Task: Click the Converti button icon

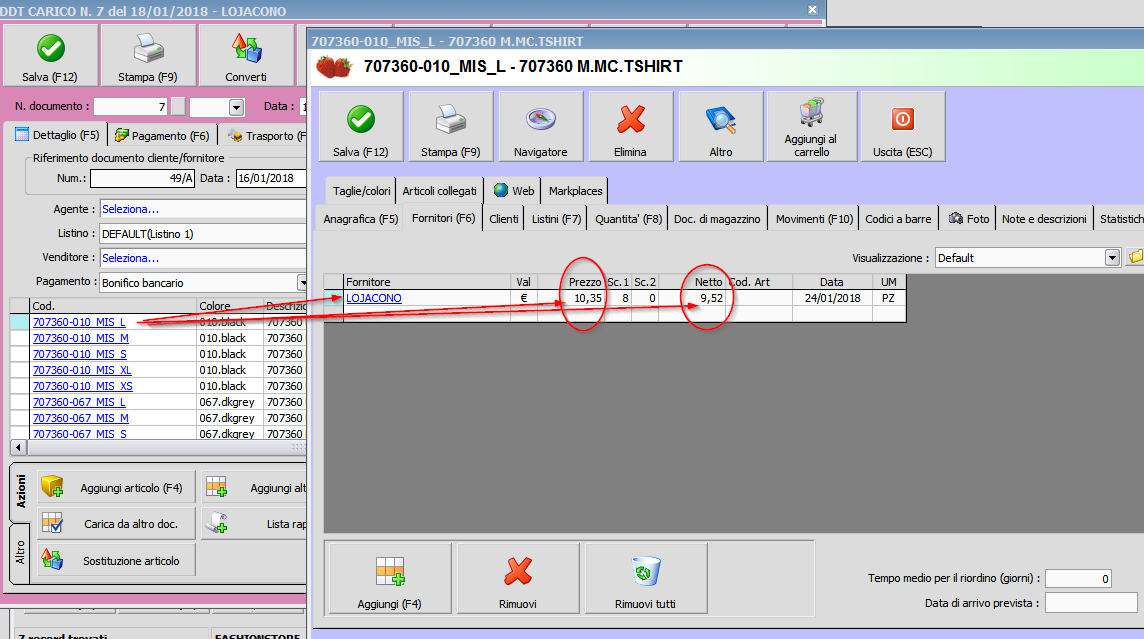Action: [247, 49]
